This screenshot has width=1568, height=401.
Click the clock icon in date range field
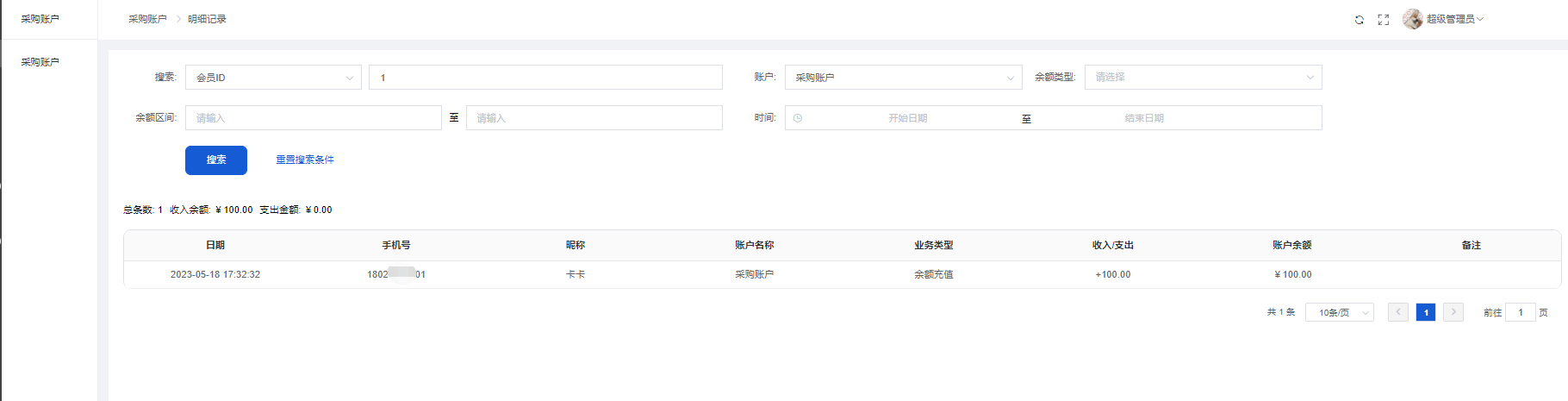(798, 118)
